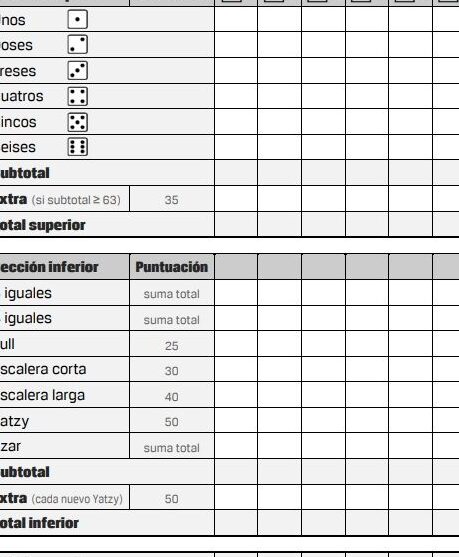This screenshot has width=459, height=557.
Task: Click the four-pip die icon
Action: coord(77,96)
